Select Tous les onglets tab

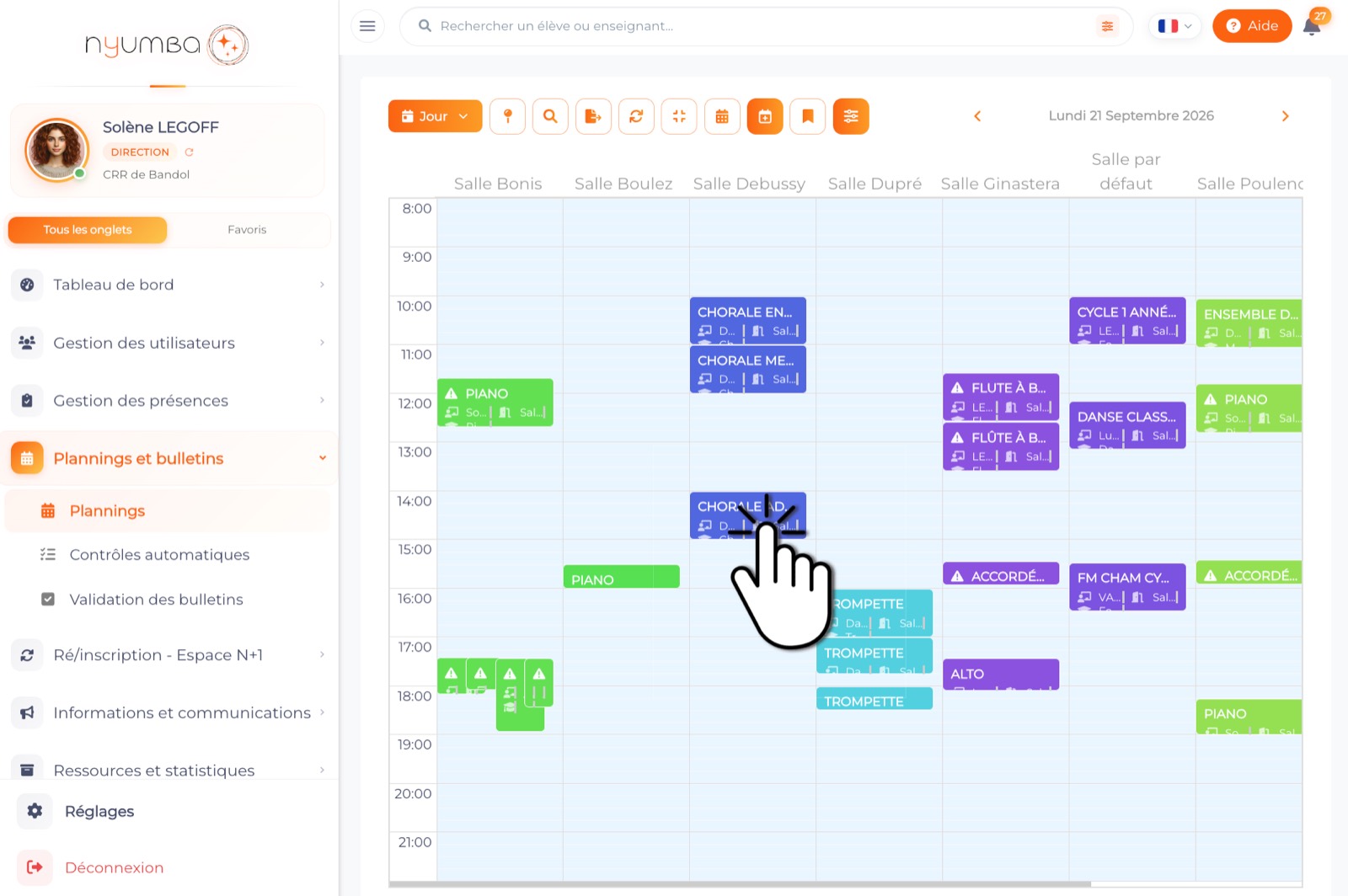[88, 230]
